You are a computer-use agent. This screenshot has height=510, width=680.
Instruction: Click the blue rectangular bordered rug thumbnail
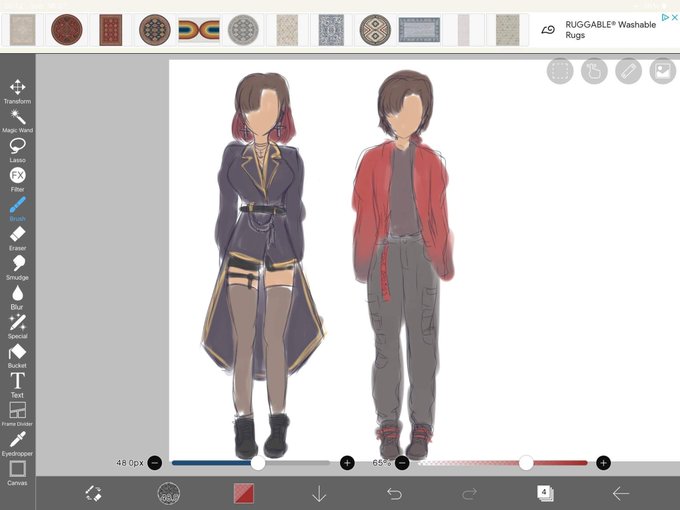tap(419, 29)
